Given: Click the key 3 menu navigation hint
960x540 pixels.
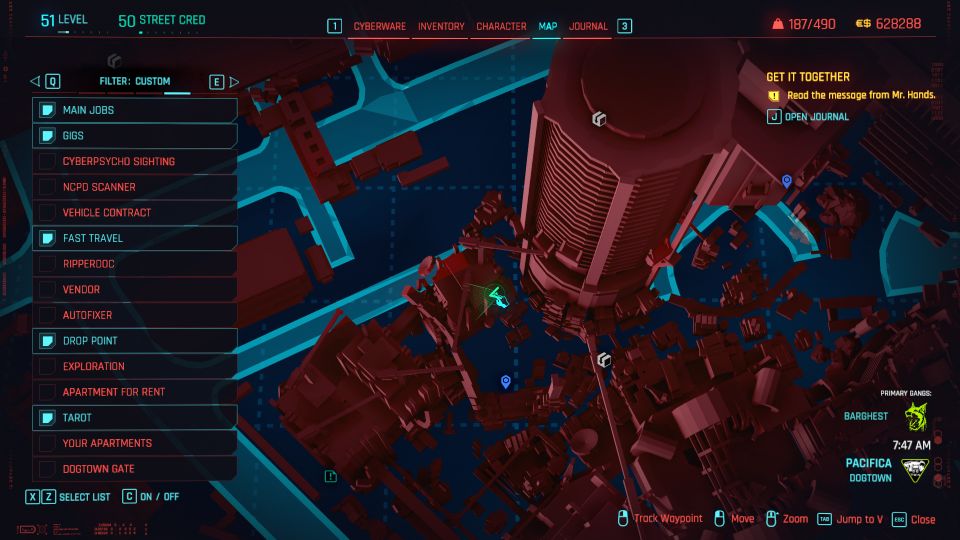Looking at the screenshot, I should point(624,26).
